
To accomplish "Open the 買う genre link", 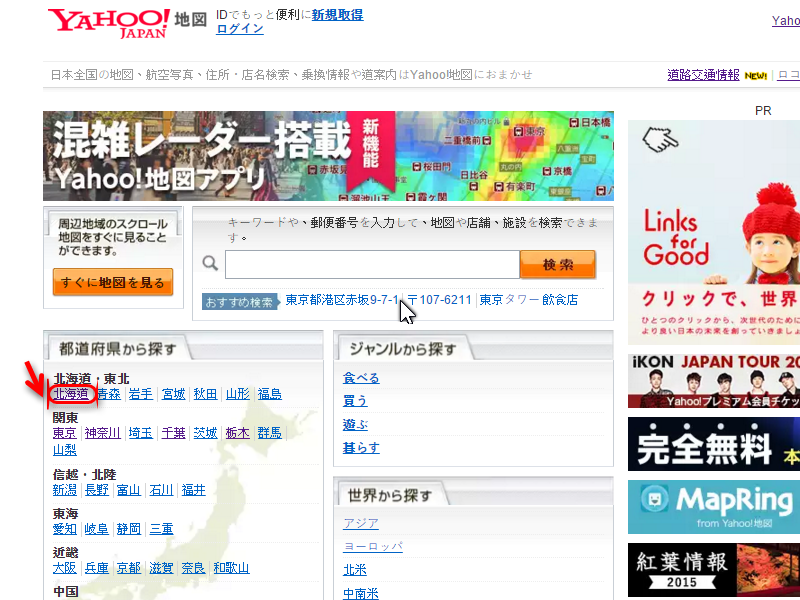I will click(x=355, y=401).
